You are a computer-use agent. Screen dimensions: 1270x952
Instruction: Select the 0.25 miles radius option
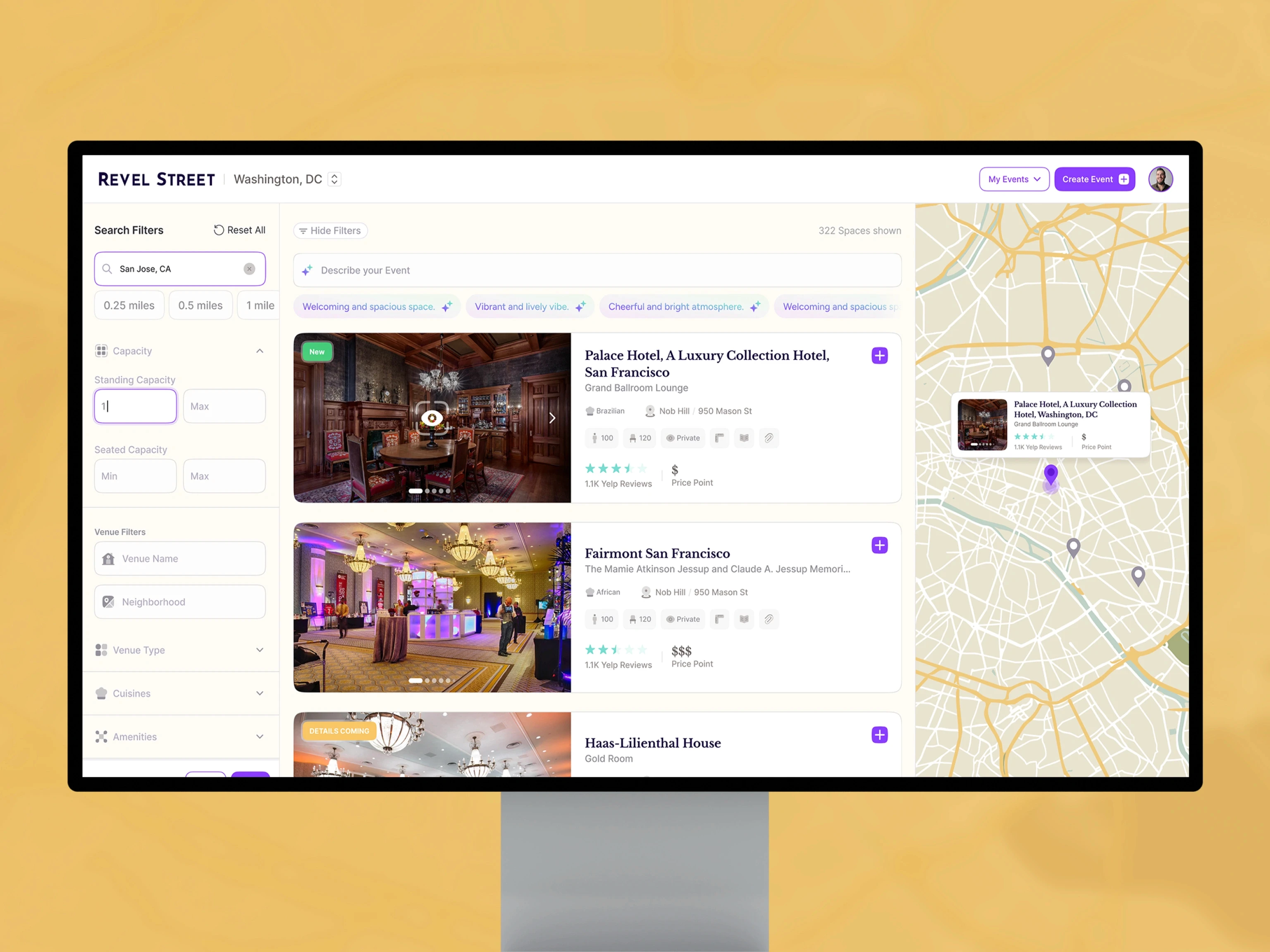(129, 305)
